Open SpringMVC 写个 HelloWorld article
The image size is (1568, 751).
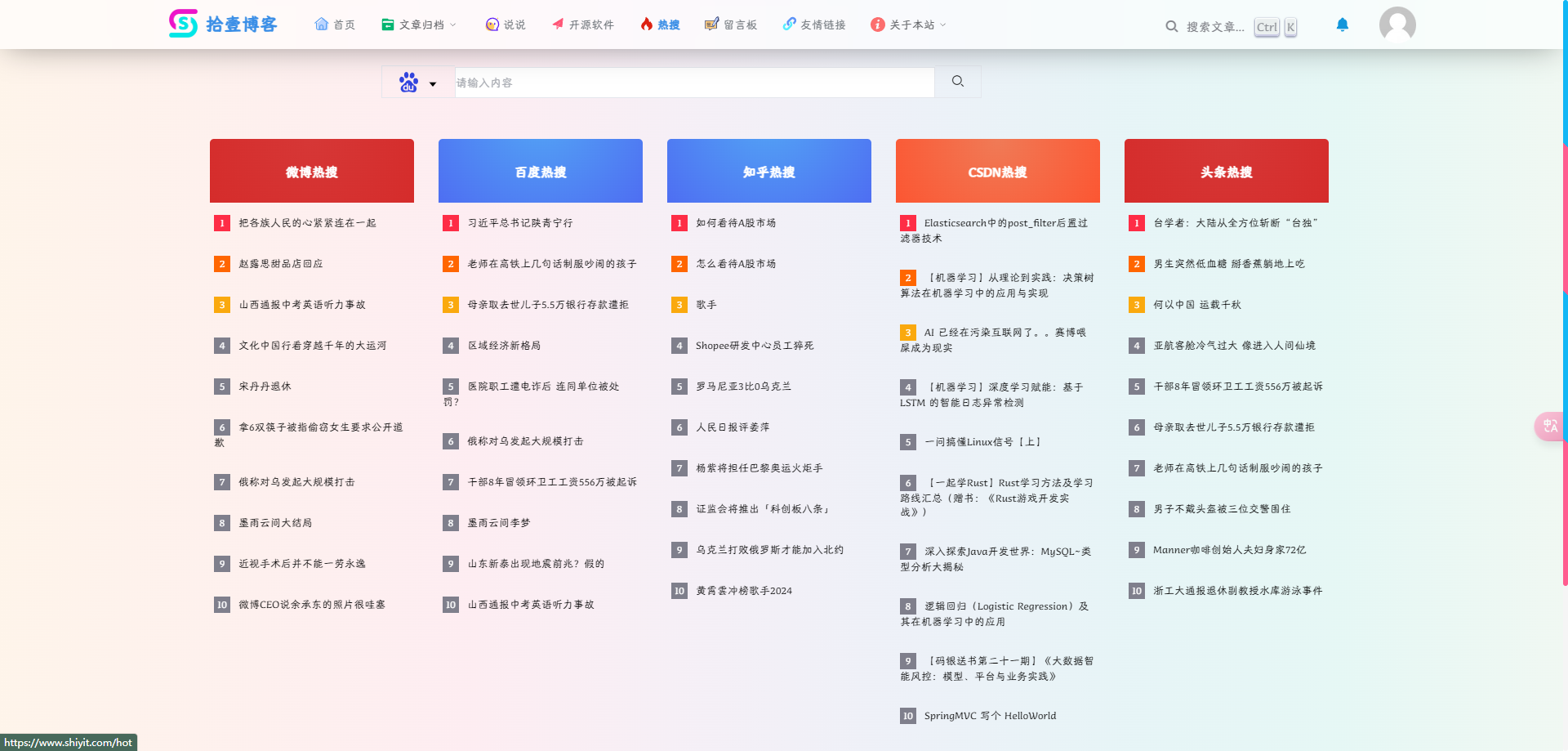pyautogui.click(x=990, y=716)
